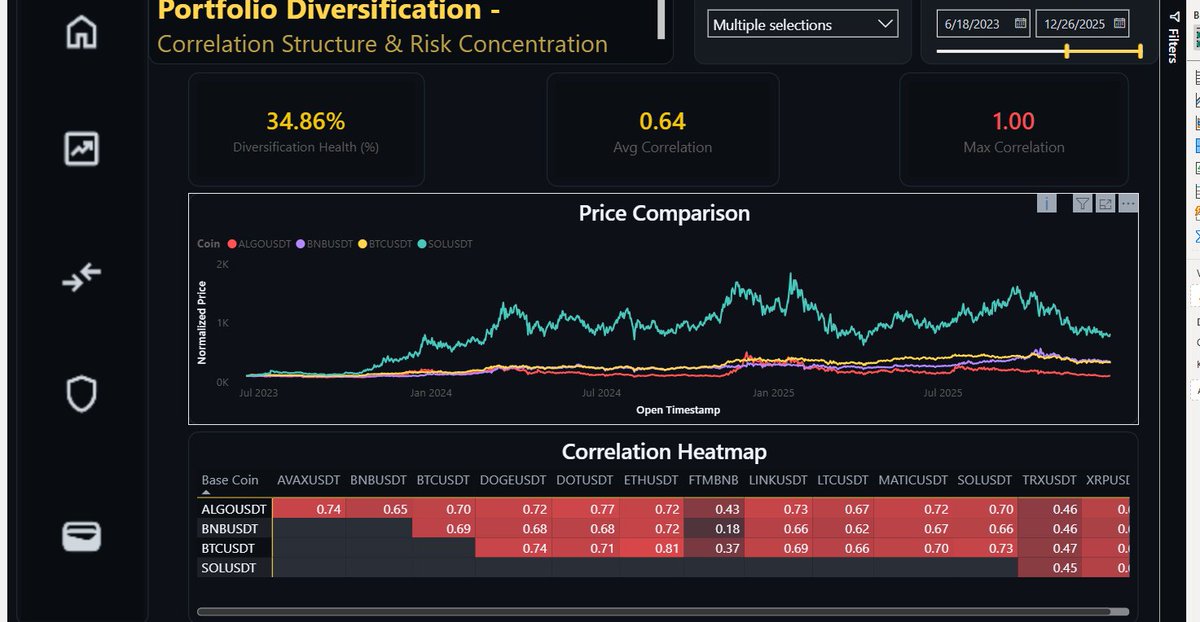Click the Max Correlation 1.00 card
Screen dimensions: 1200x622
[1013, 130]
